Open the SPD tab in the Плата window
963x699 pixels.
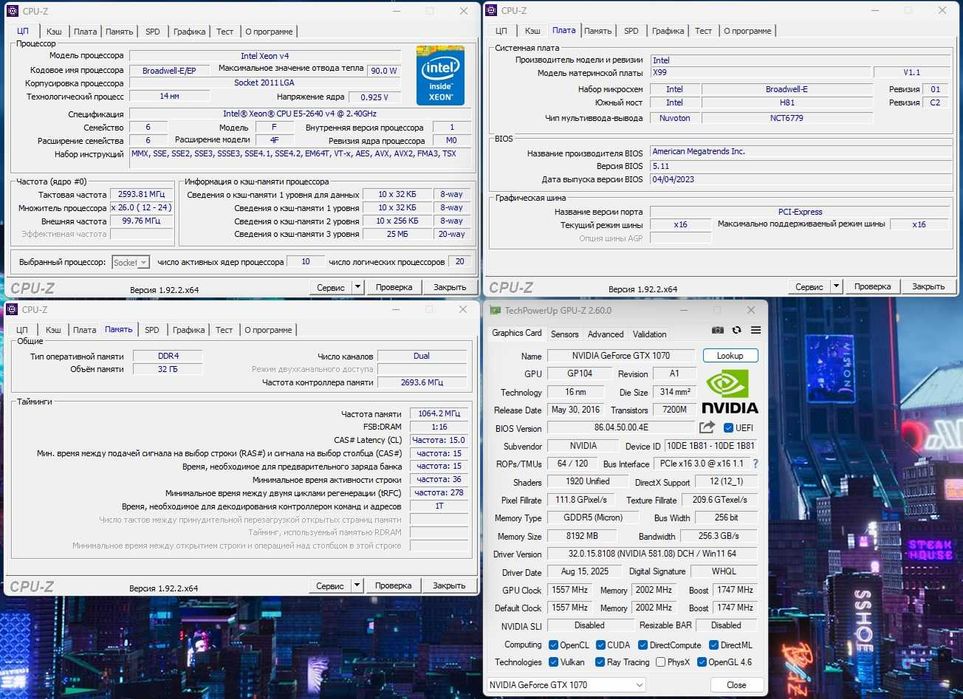point(631,31)
